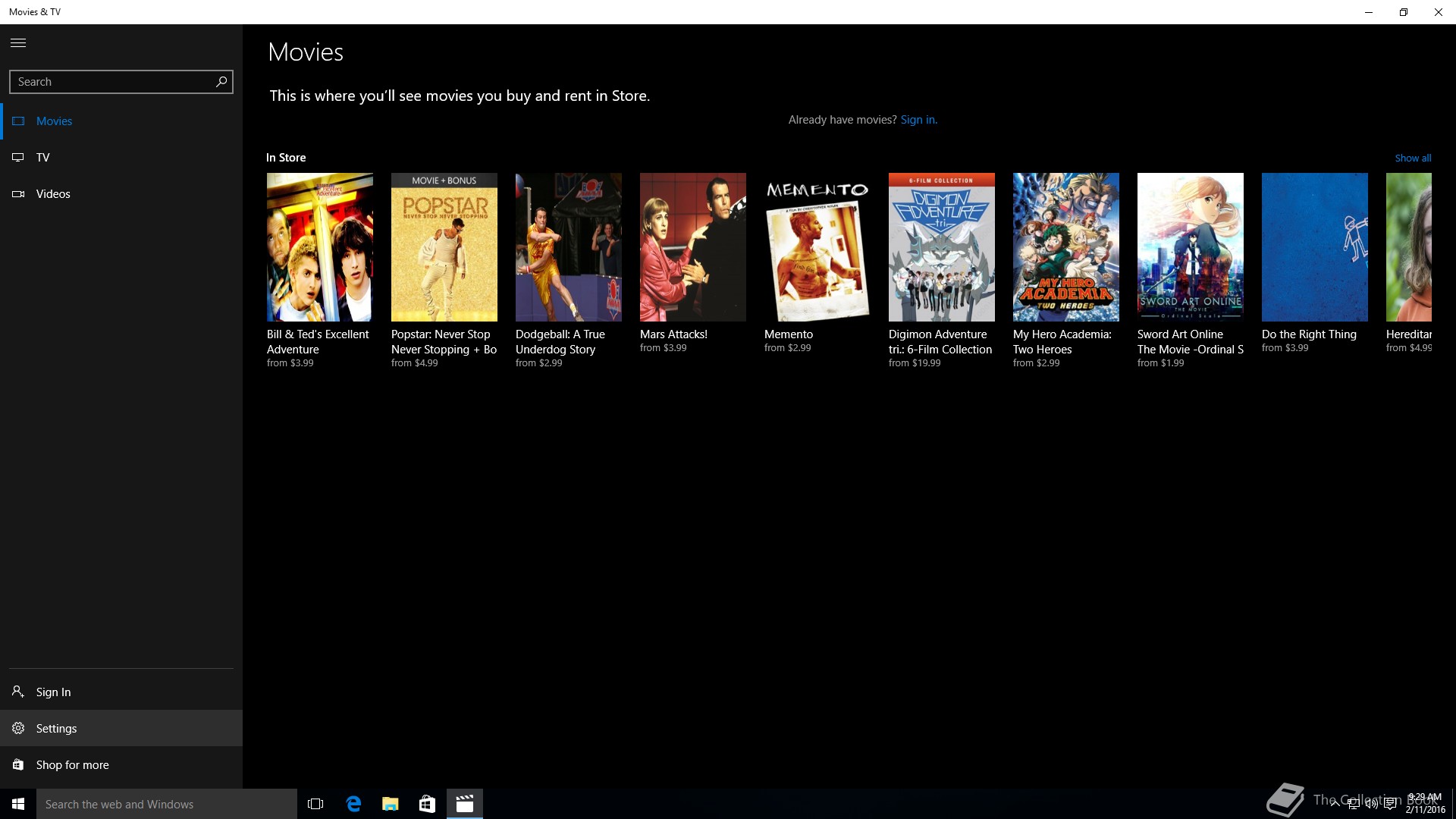The width and height of the screenshot is (1456, 819).
Task: Open the Hereditary poster at row end
Action: coord(1409,247)
